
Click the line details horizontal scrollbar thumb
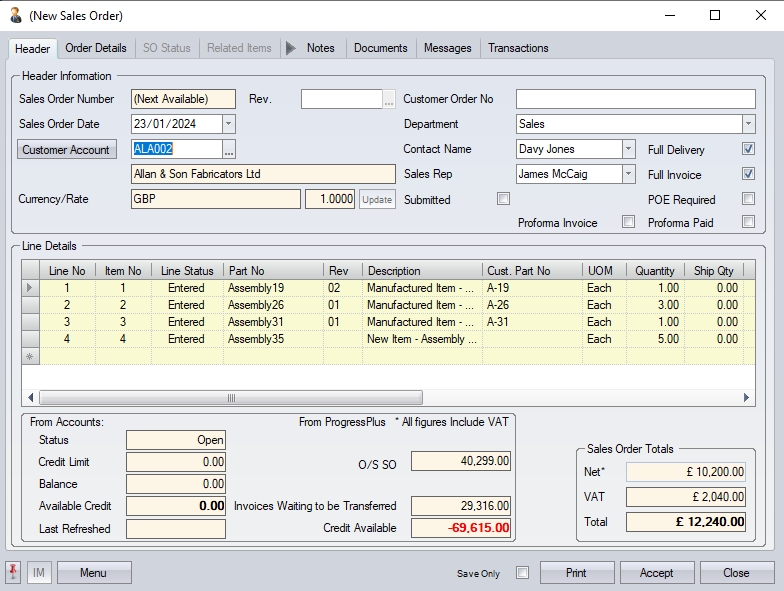(230, 398)
